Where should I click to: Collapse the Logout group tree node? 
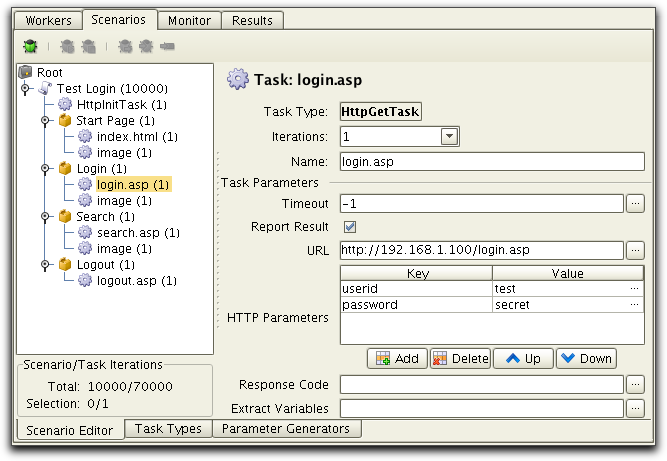[x=45, y=265]
